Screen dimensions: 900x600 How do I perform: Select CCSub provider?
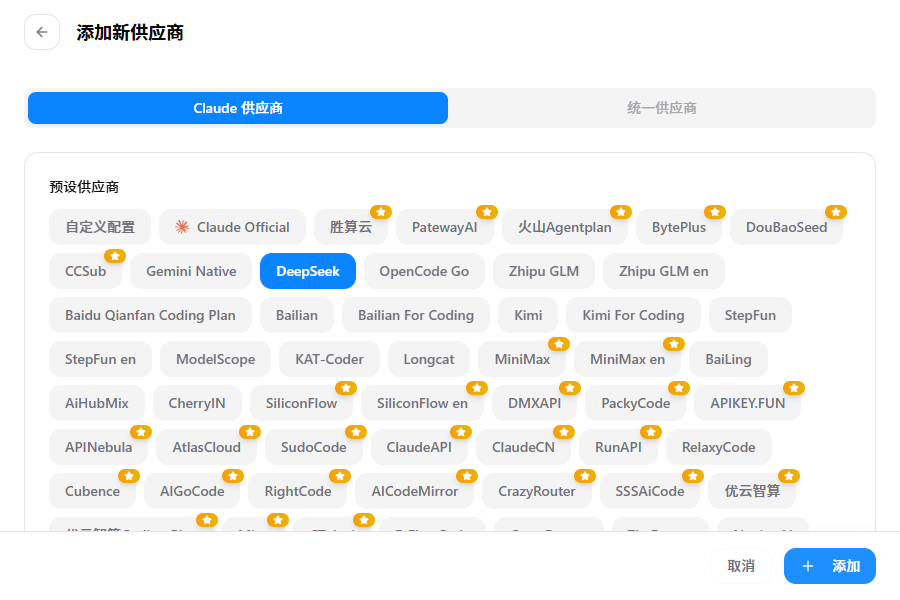[86, 271]
